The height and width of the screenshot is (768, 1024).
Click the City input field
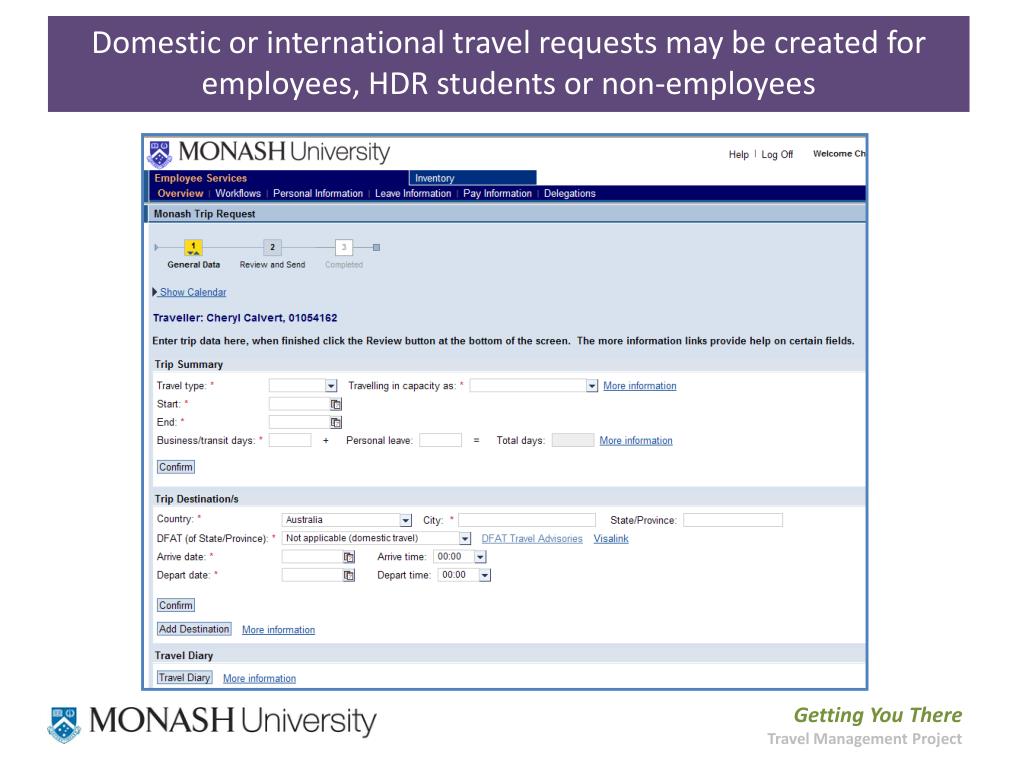coord(527,520)
